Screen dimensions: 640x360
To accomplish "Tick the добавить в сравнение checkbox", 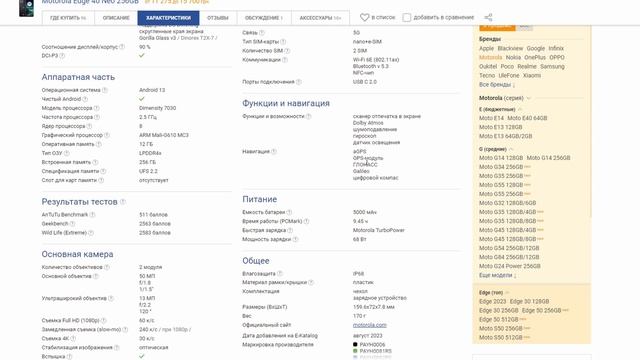I will coord(407,18).
